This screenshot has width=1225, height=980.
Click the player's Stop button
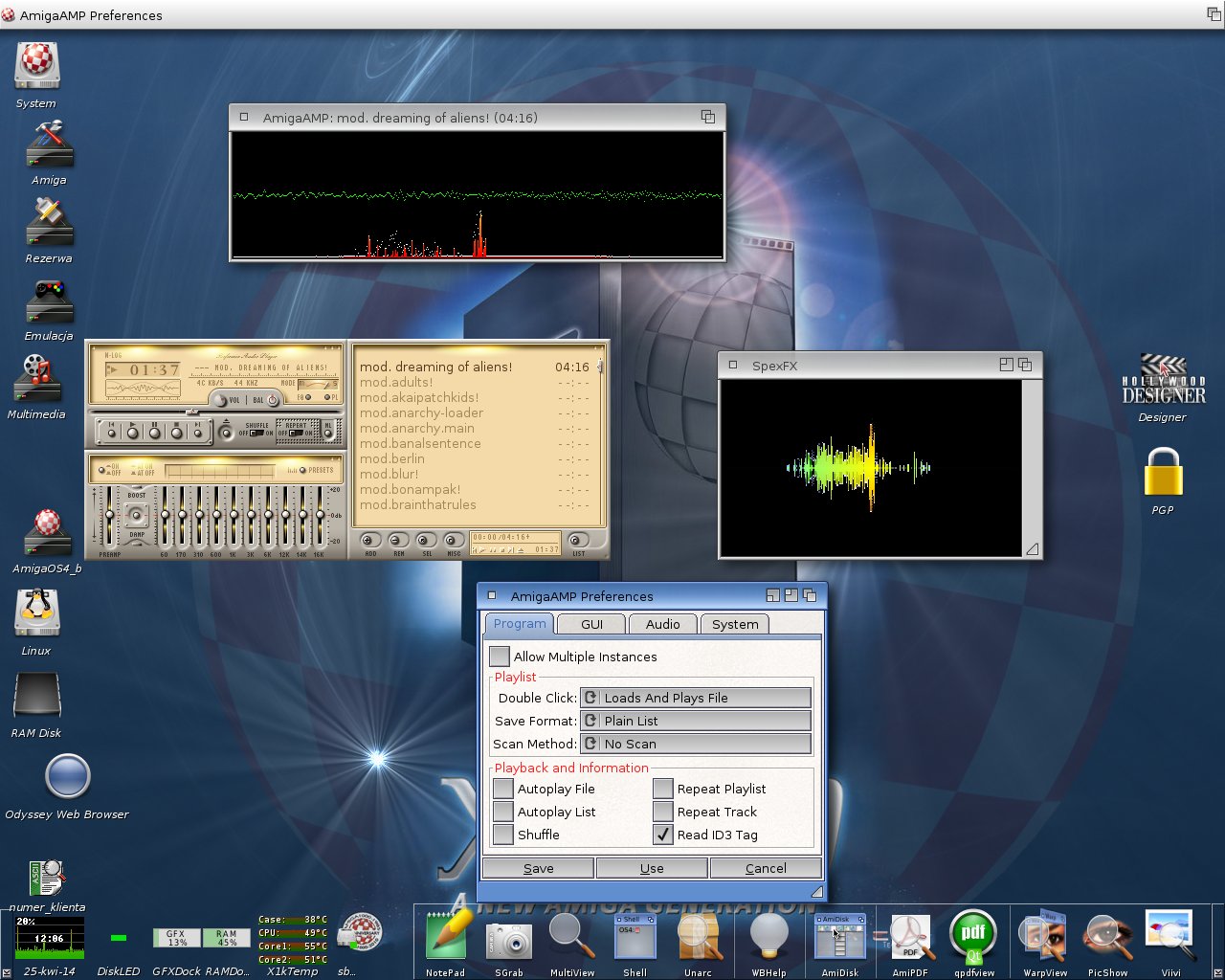(x=177, y=432)
